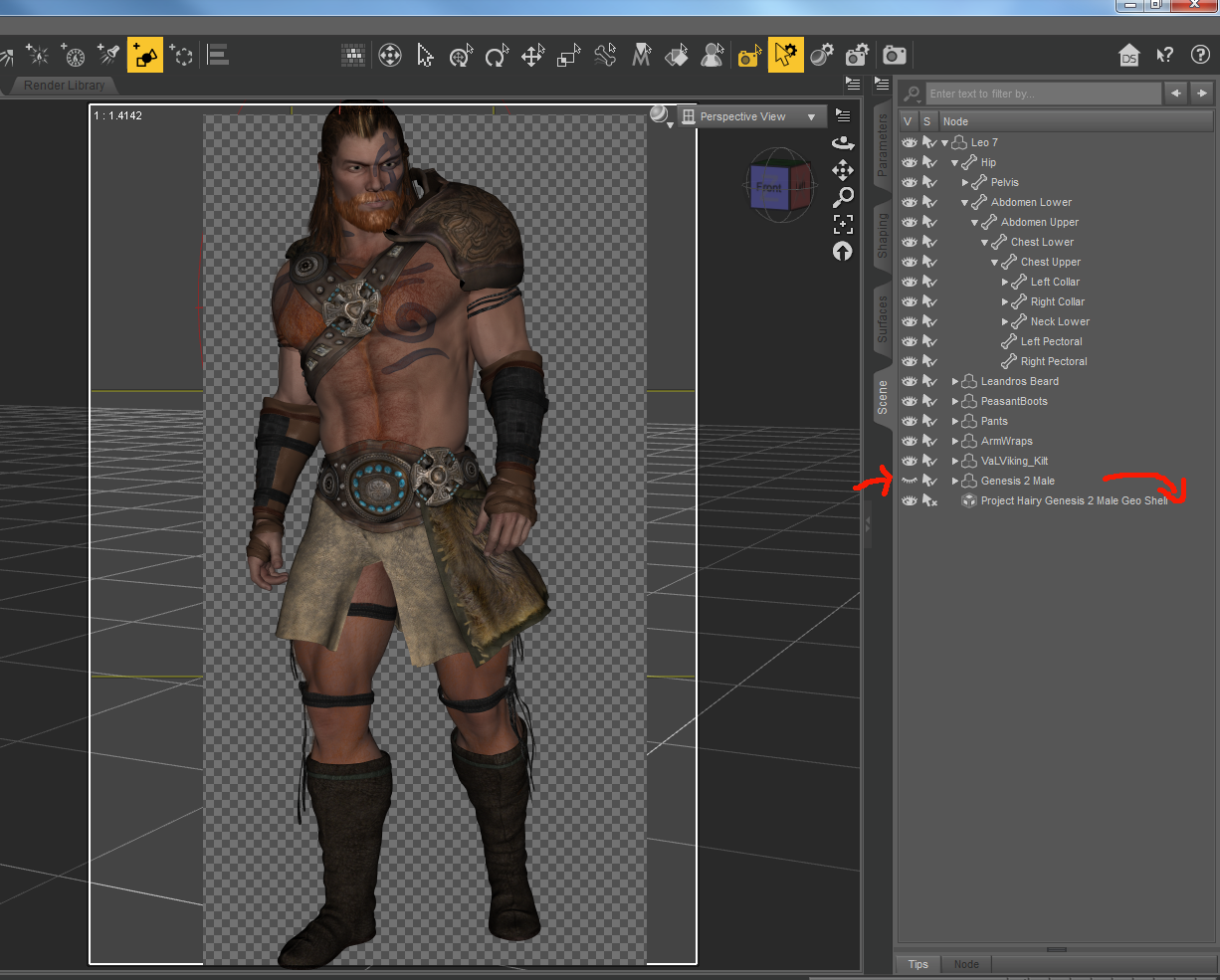Expand the Genesis 2 Male node
This screenshot has height=980, width=1220.
955,482
